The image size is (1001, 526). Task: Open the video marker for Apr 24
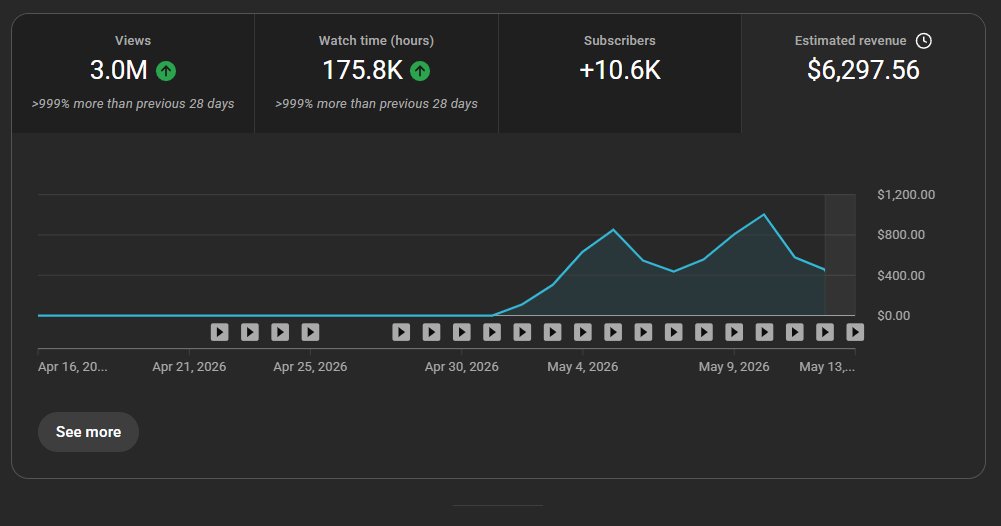click(280, 332)
